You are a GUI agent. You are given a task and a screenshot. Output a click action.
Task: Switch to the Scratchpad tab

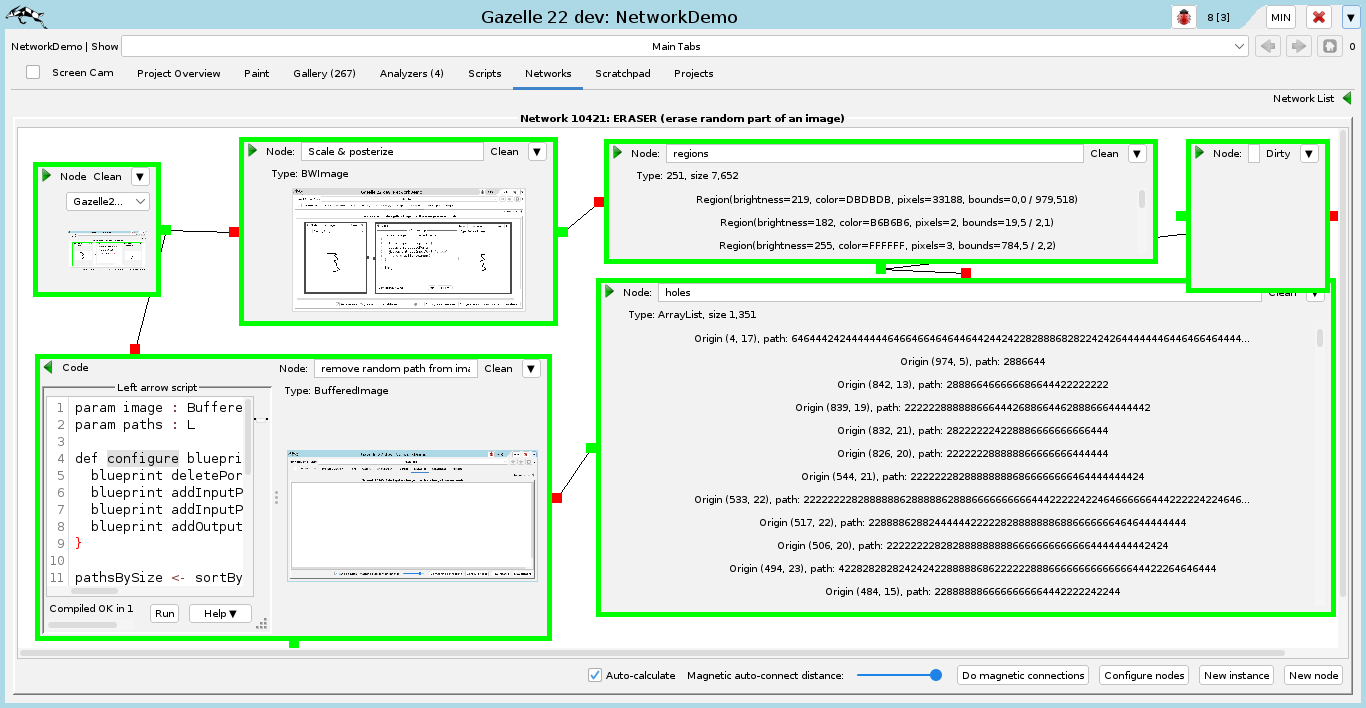(x=622, y=73)
